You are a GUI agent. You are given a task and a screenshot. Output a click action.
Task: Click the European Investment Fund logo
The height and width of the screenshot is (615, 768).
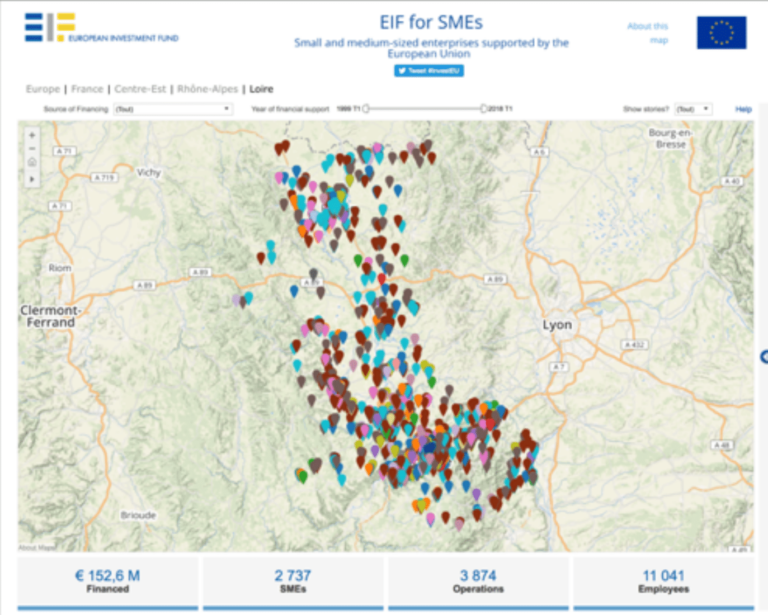pyautogui.click(x=102, y=28)
